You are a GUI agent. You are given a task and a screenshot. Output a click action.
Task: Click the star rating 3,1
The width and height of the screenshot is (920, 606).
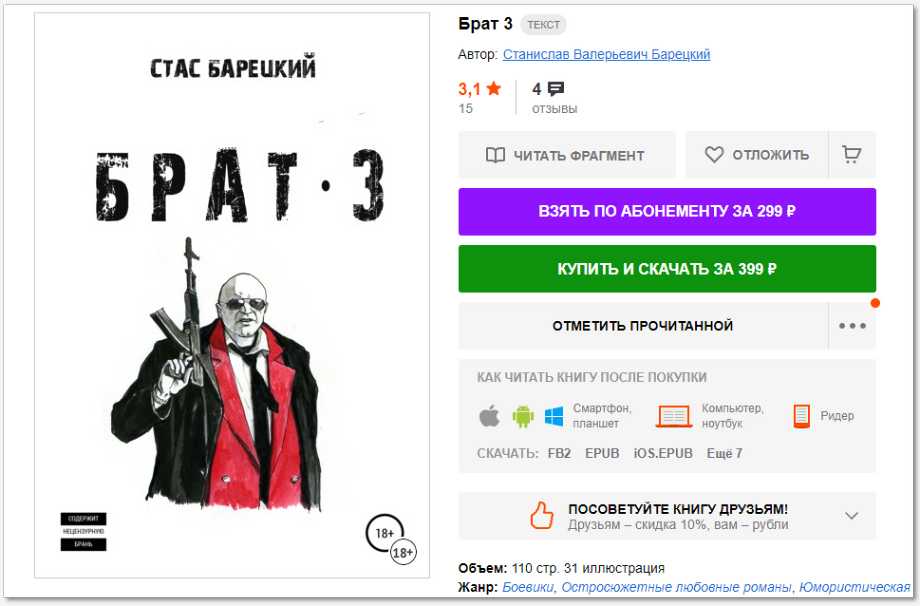coord(479,89)
